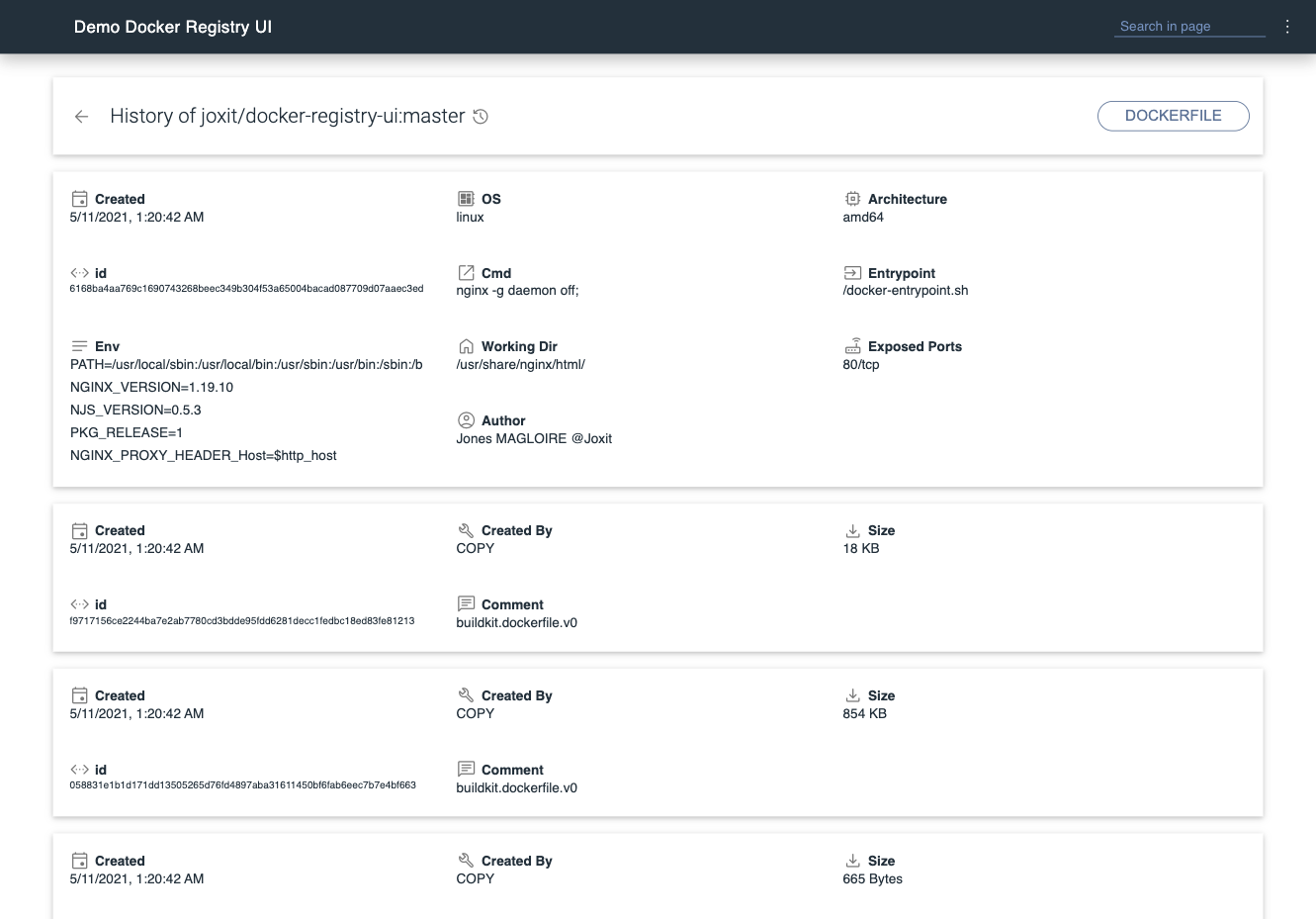Click the Cmd icon
This screenshot has height=919, width=1316.
[467, 272]
